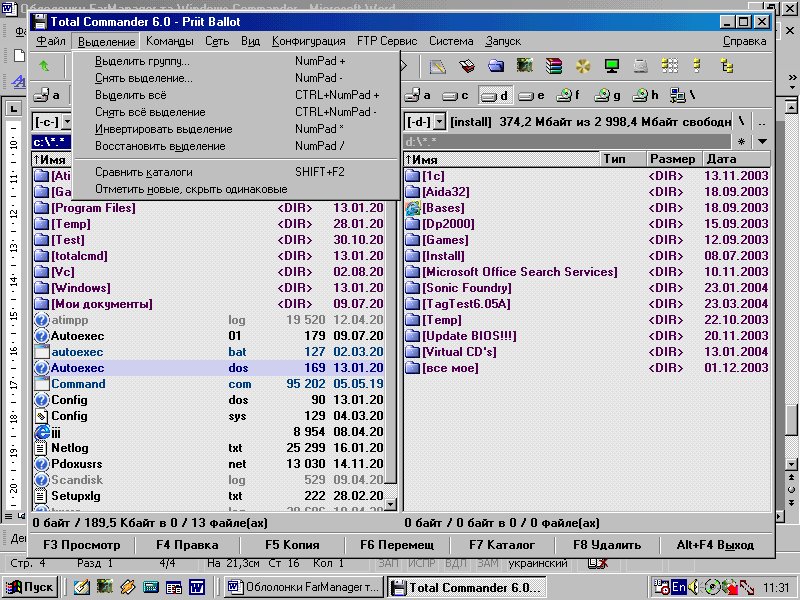Click the blue folder toolbar icon
Image resolution: width=800 pixels, height=600 pixels.
pyautogui.click(x=495, y=66)
